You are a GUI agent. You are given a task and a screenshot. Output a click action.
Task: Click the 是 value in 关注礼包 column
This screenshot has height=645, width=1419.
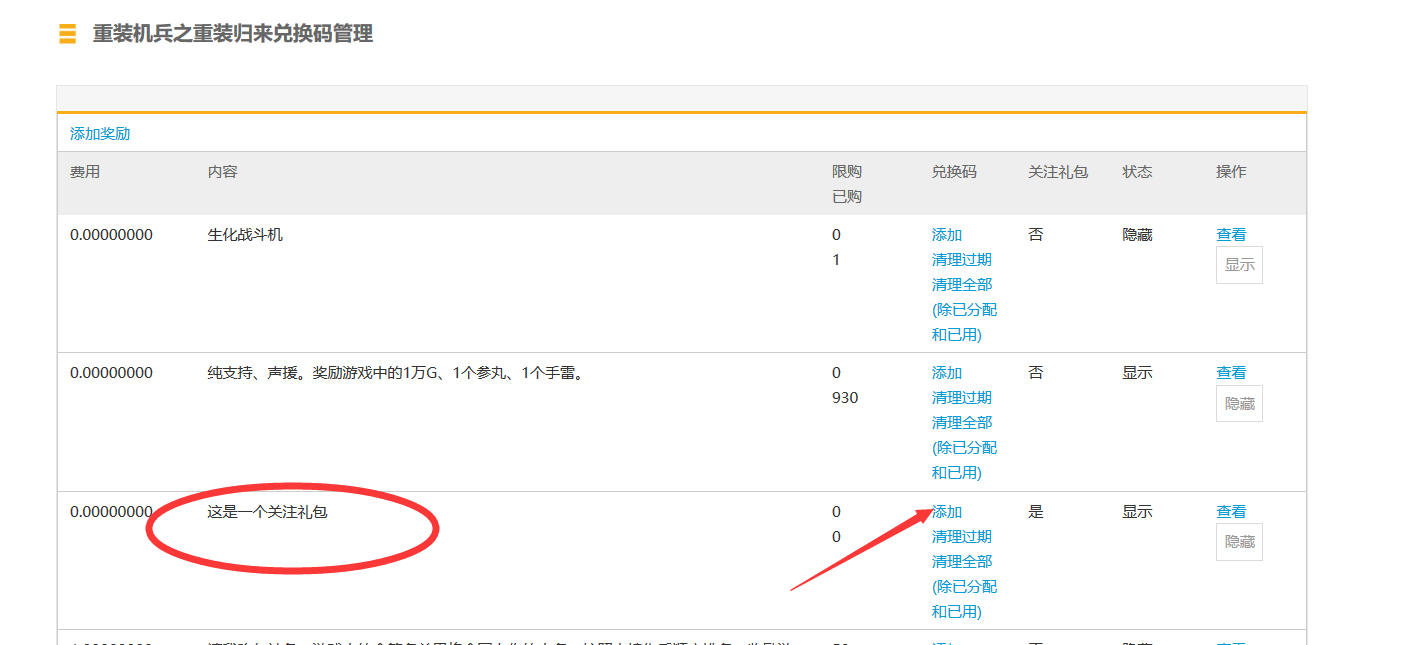(1036, 512)
